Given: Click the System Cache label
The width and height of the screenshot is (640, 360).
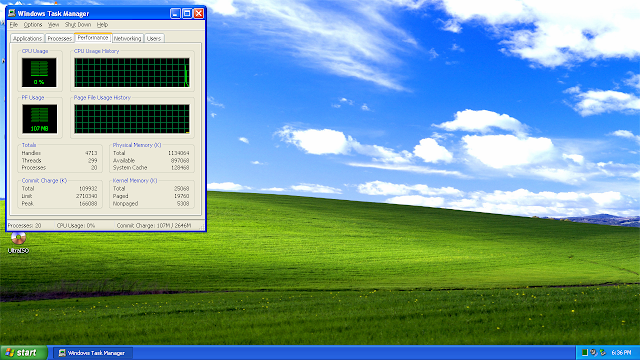Looking at the screenshot, I should click(x=130, y=168).
